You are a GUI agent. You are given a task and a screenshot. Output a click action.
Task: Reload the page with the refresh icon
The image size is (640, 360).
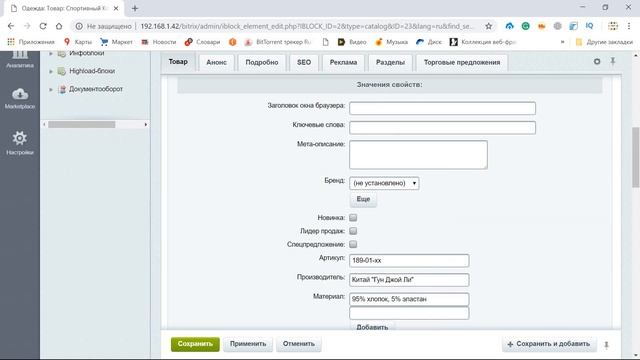point(43,26)
